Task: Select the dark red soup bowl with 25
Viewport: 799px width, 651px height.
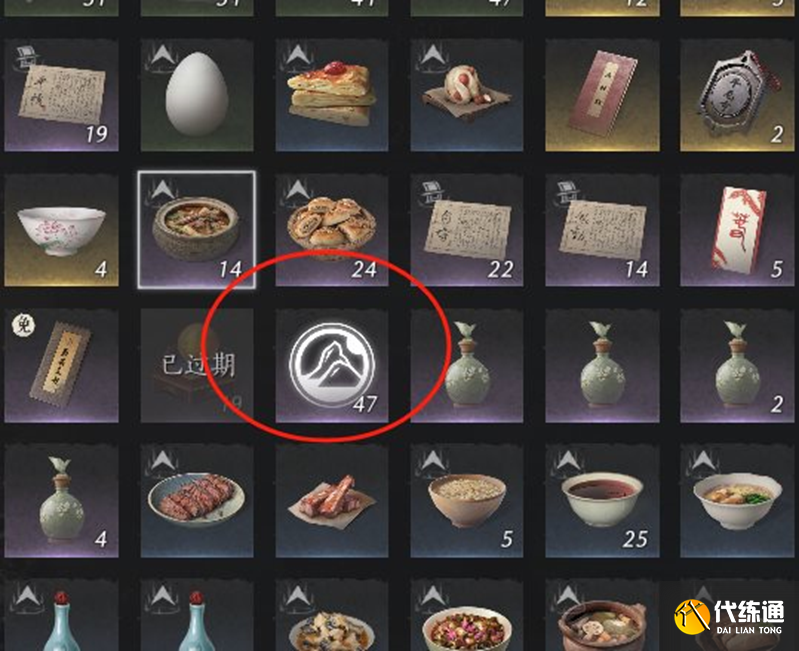Action: pos(602,500)
